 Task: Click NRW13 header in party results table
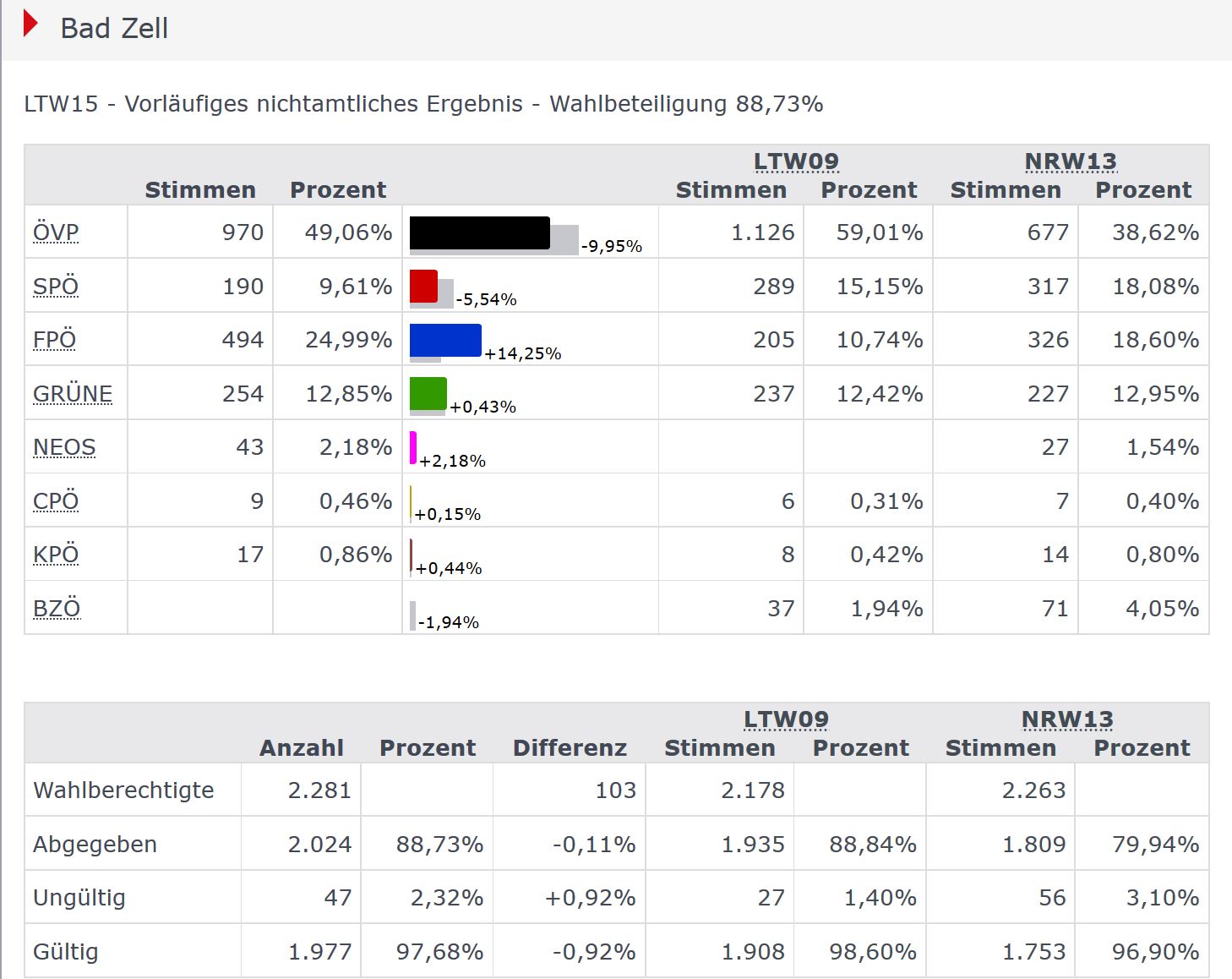pos(1071,161)
